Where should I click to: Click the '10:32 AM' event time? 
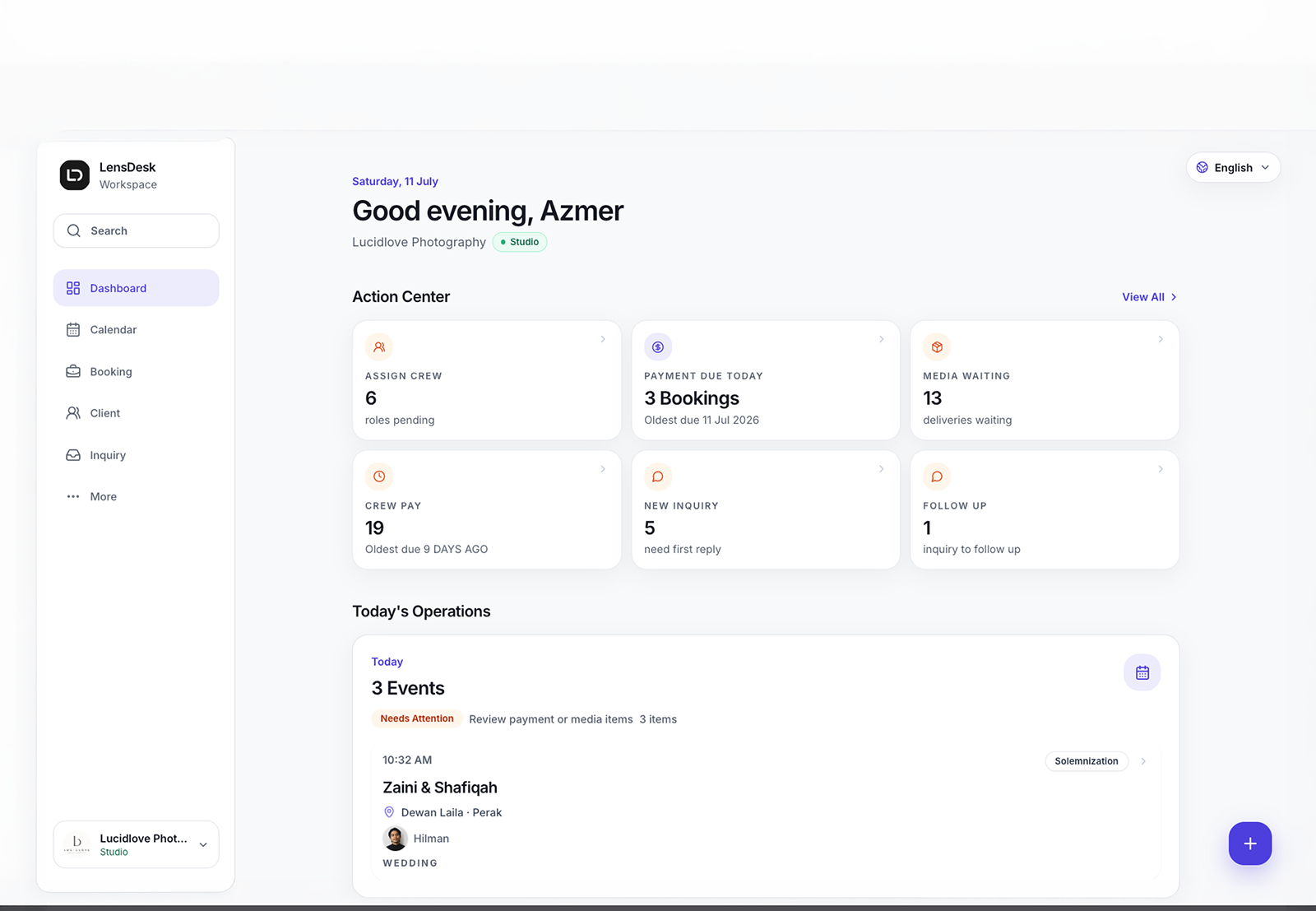(407, 760)
